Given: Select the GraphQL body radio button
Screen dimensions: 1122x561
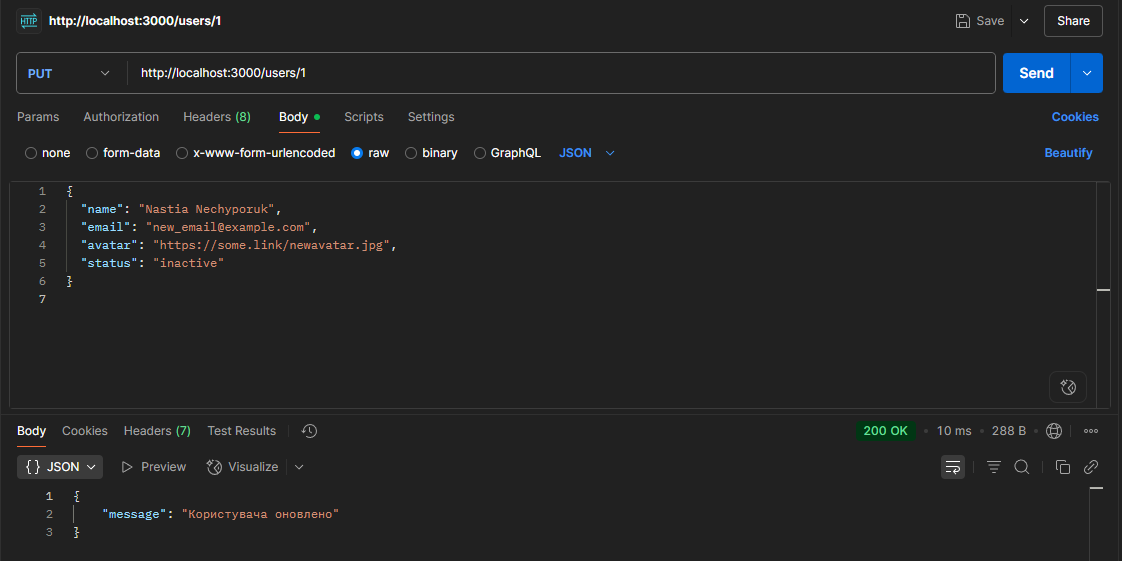Looking at the screenshot, I should coord(479,153).
